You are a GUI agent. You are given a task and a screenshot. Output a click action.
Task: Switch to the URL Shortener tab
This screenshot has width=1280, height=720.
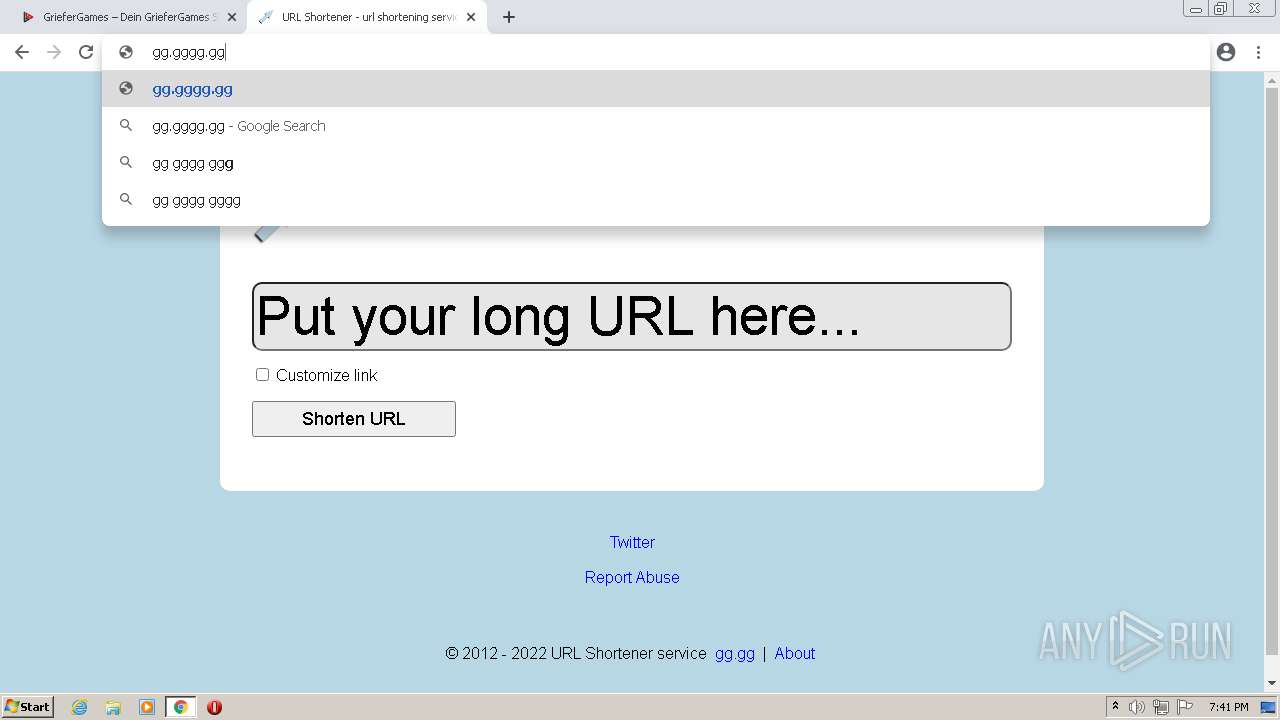368,17
